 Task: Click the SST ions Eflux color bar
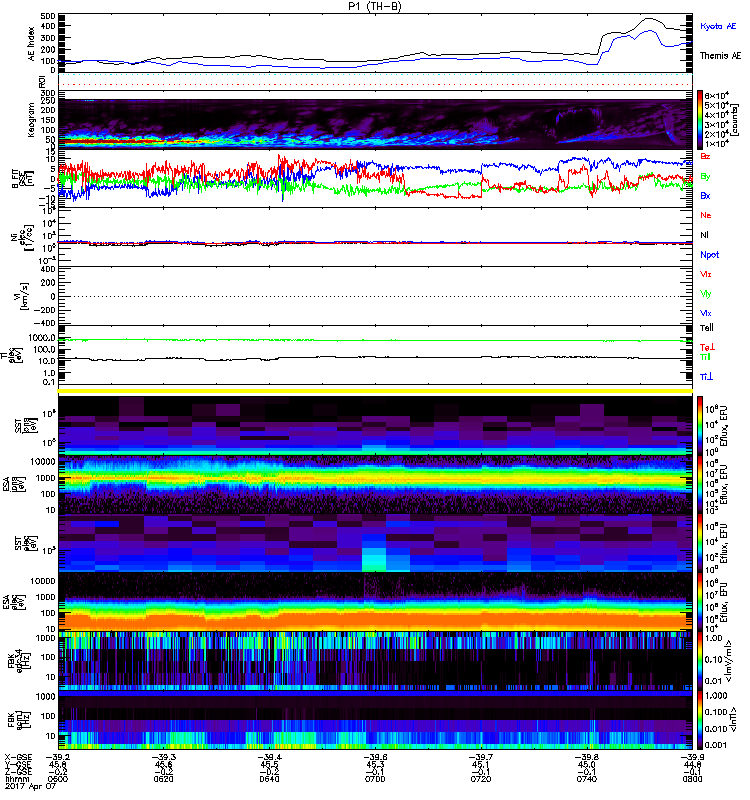(x=700, y=426)
